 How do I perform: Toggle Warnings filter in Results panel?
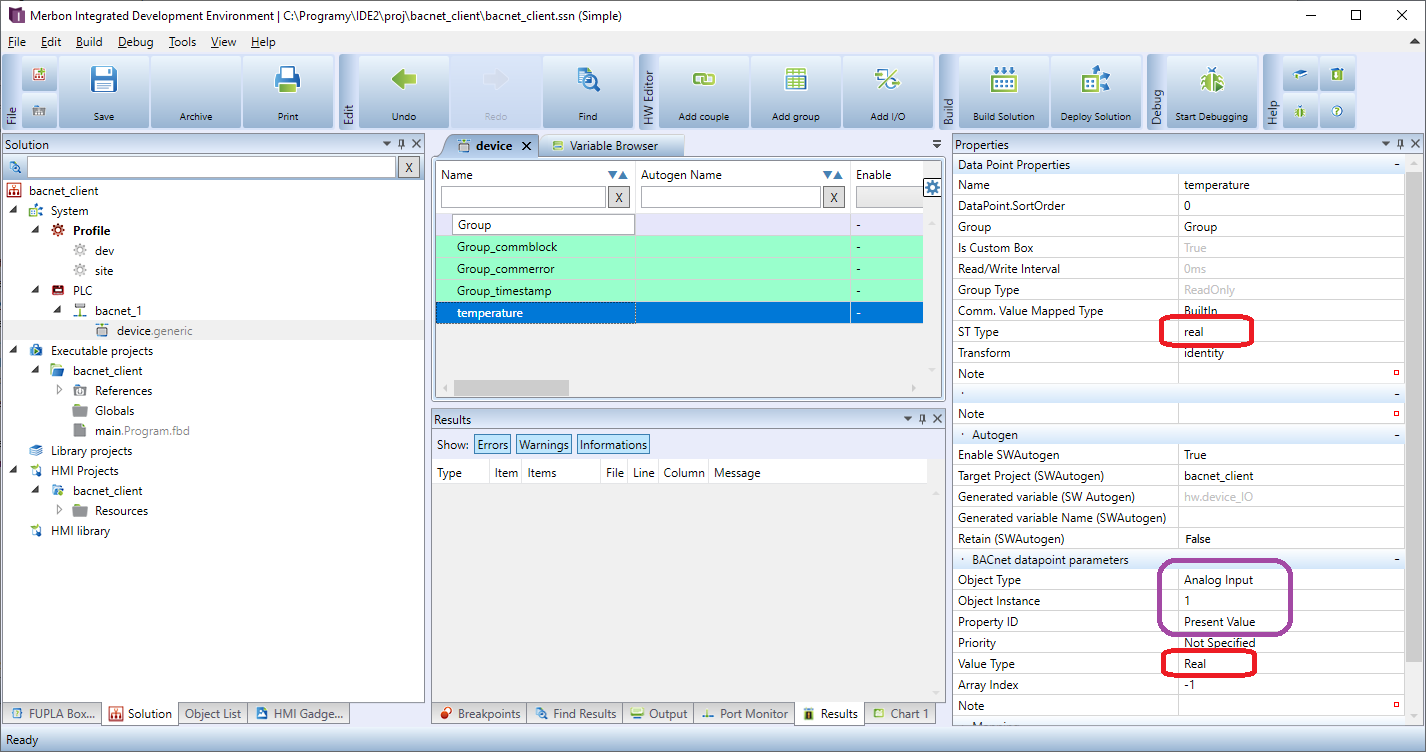click(543, 444)
